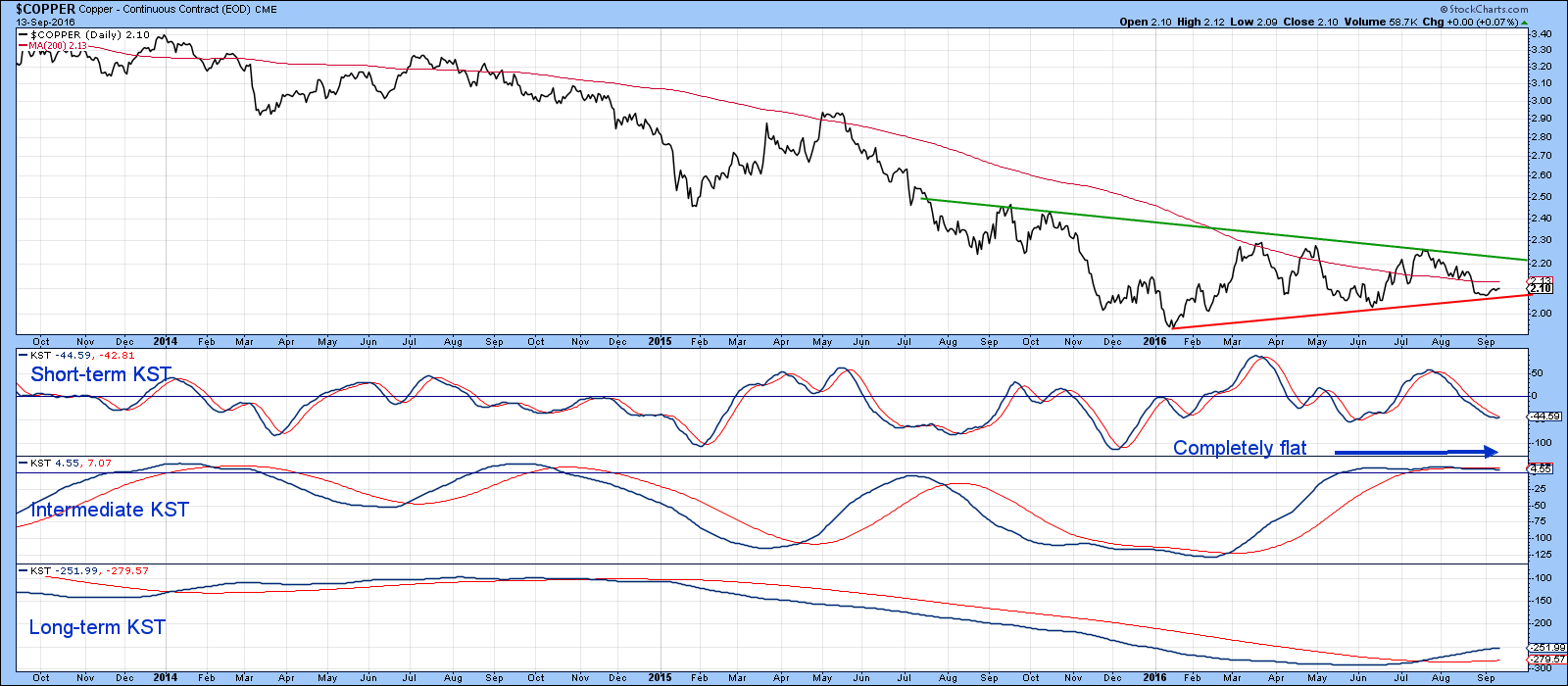Click the -44.59 value tag on the short-term KST axis
The image size is (1568, 686).
(1543, 416)
